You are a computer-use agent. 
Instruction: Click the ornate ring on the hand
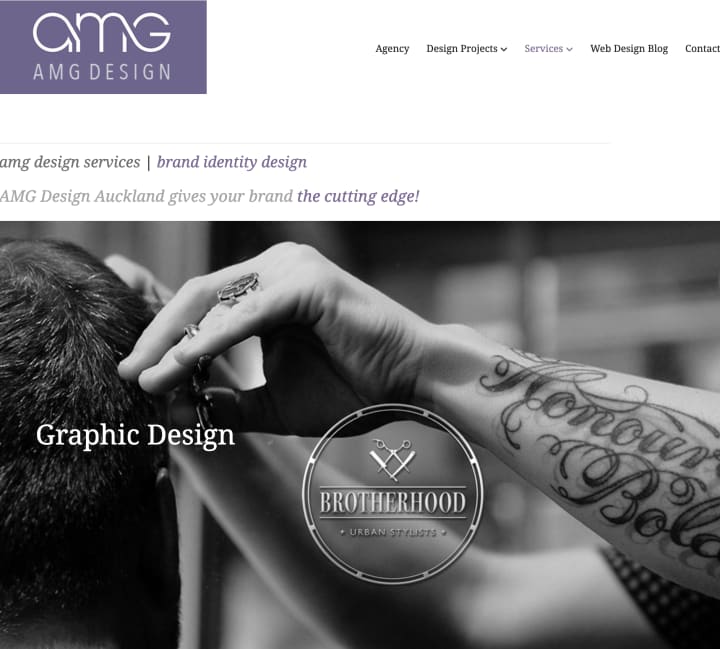[x=238, y=287]
